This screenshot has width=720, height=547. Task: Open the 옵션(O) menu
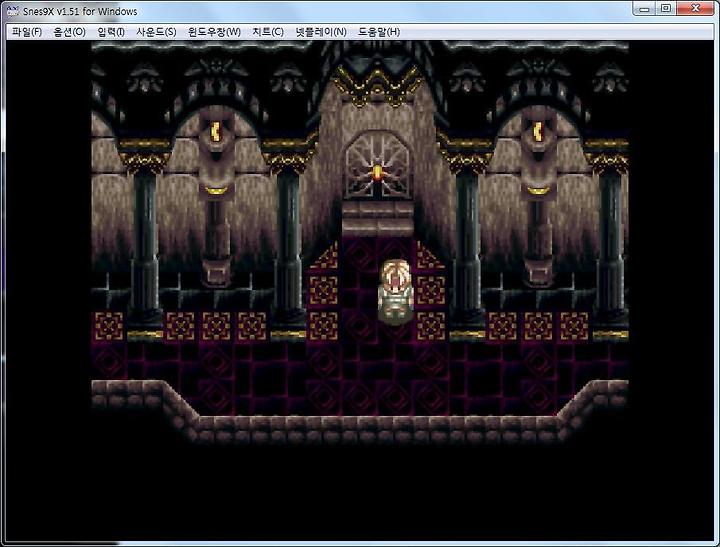coord(70,32)
